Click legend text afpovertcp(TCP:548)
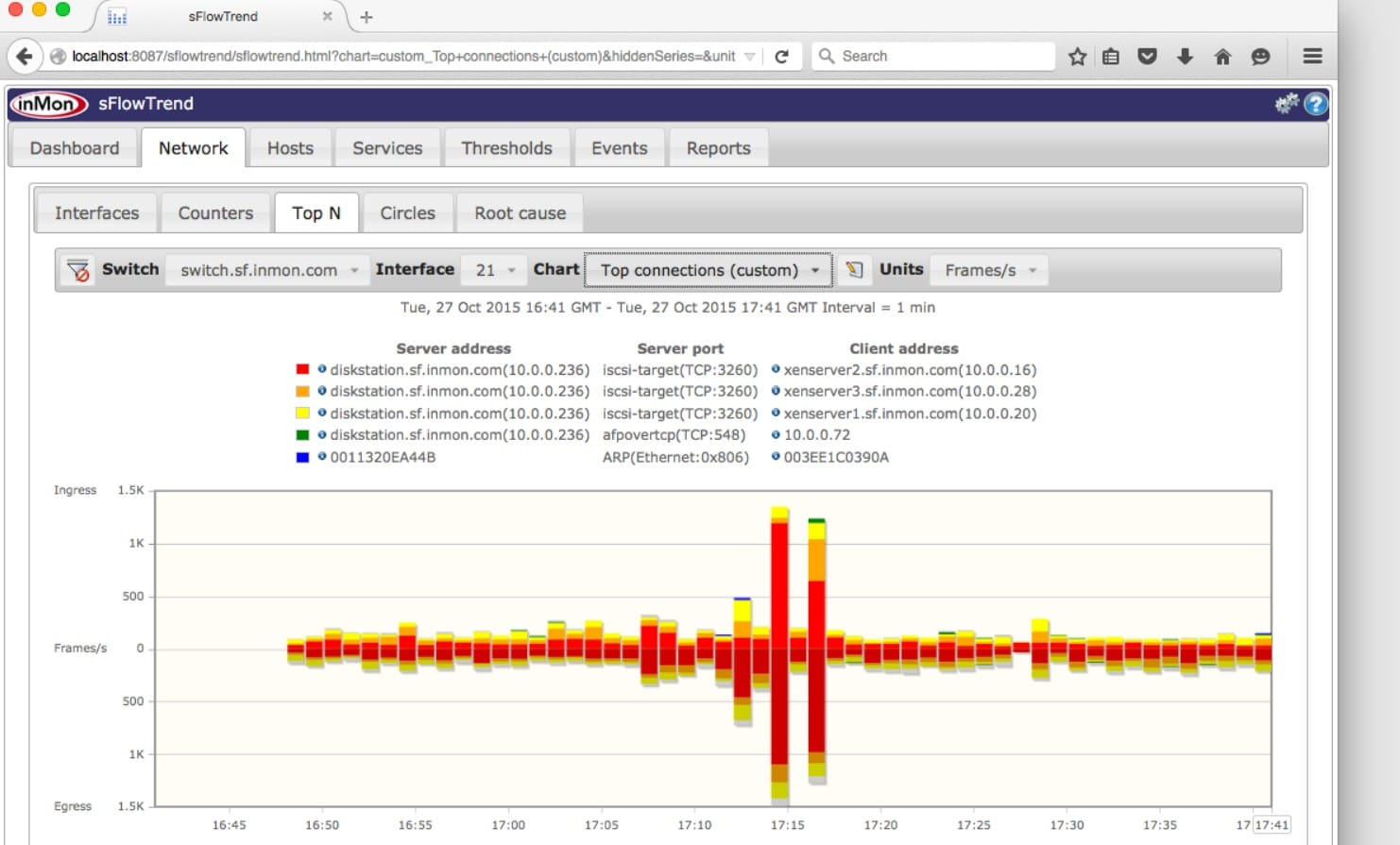This screenshot has width=1400, height=845. (x=674, y=435)
